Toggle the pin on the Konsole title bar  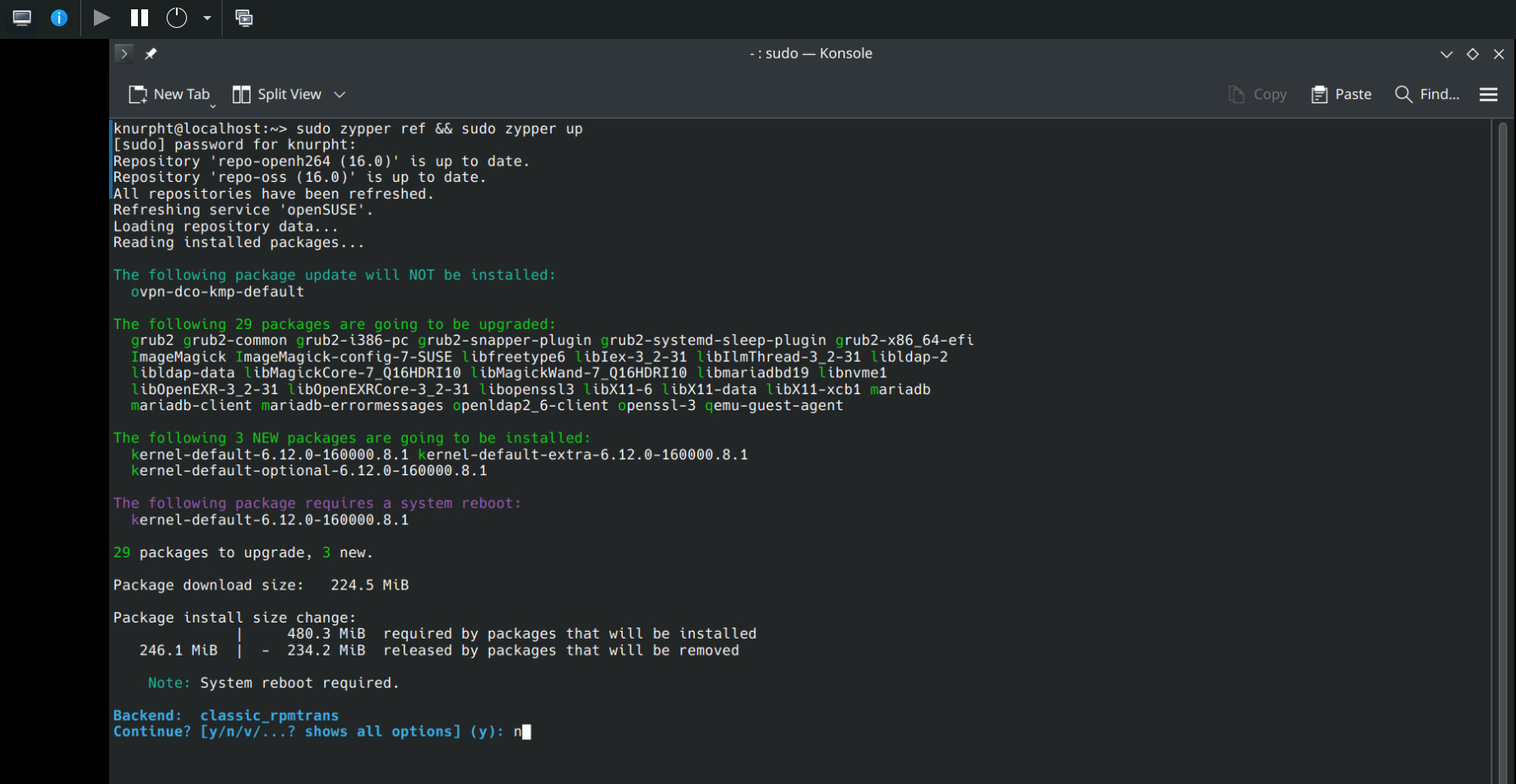pyautogui.click(x=151, y=53)
